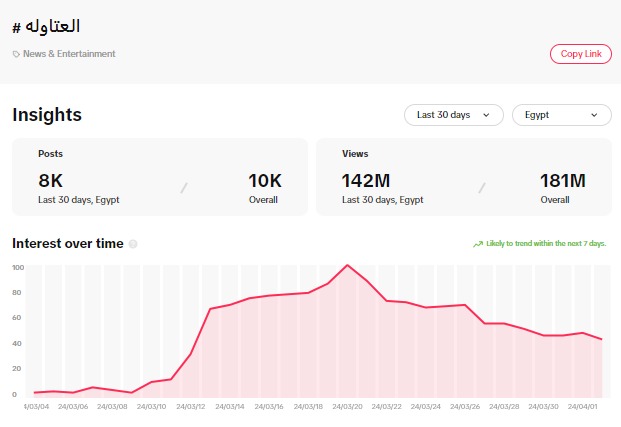
Task: Click the 24/04/01 date on the axis
Action: click(583, 407)
